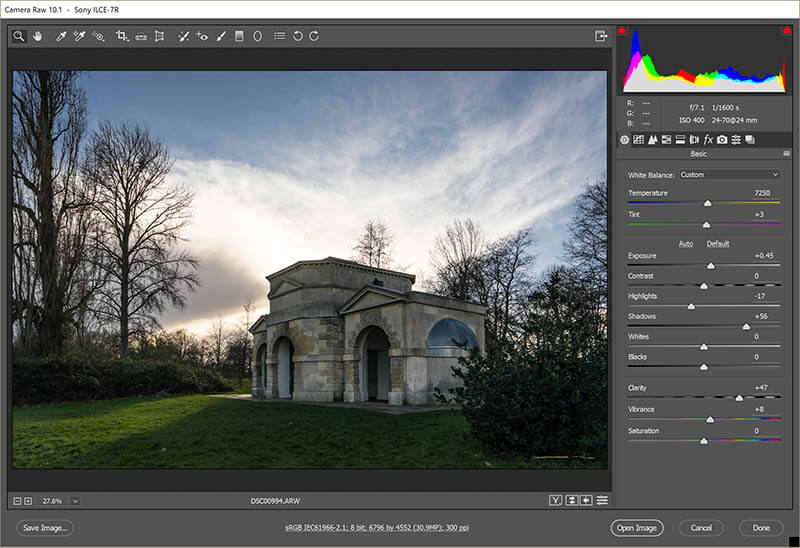Select the Transform tool
The width and height of the screenshot is (800, 548).
[160, 36]
